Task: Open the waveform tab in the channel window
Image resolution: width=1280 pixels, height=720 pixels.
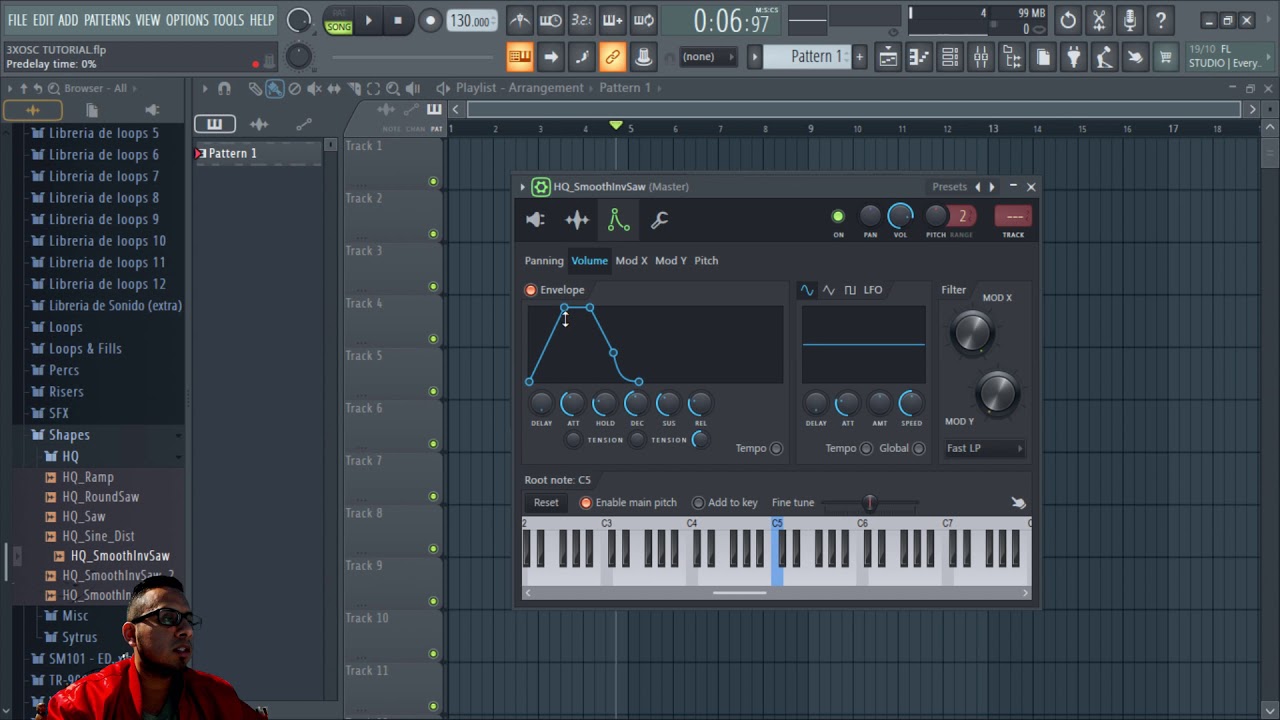Action: [577, 220]
